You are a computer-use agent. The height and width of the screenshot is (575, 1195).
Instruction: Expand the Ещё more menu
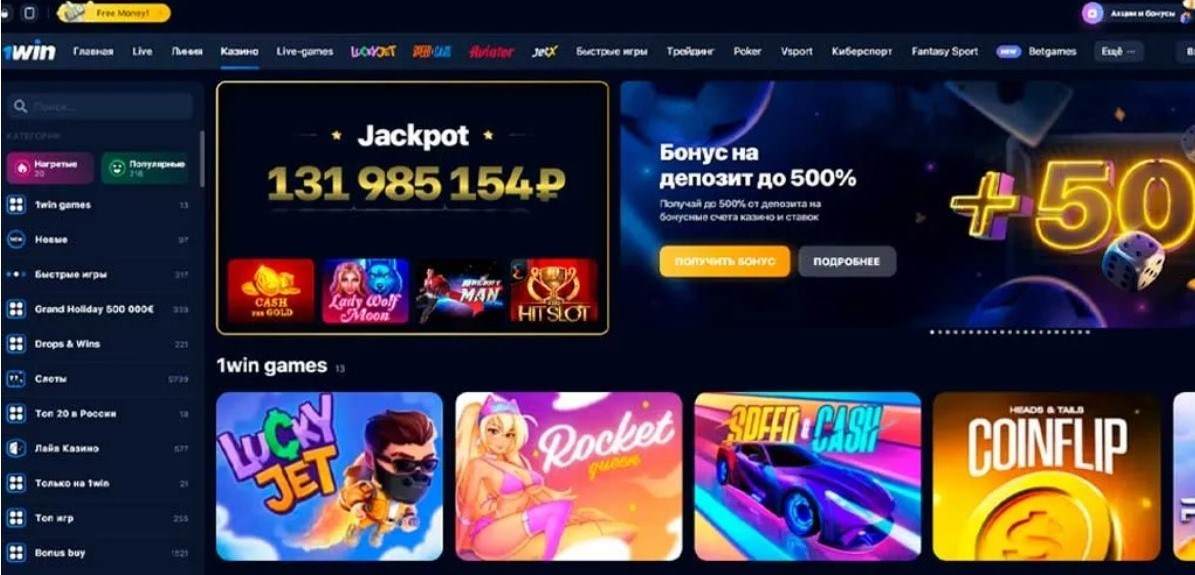[1119, 52]
